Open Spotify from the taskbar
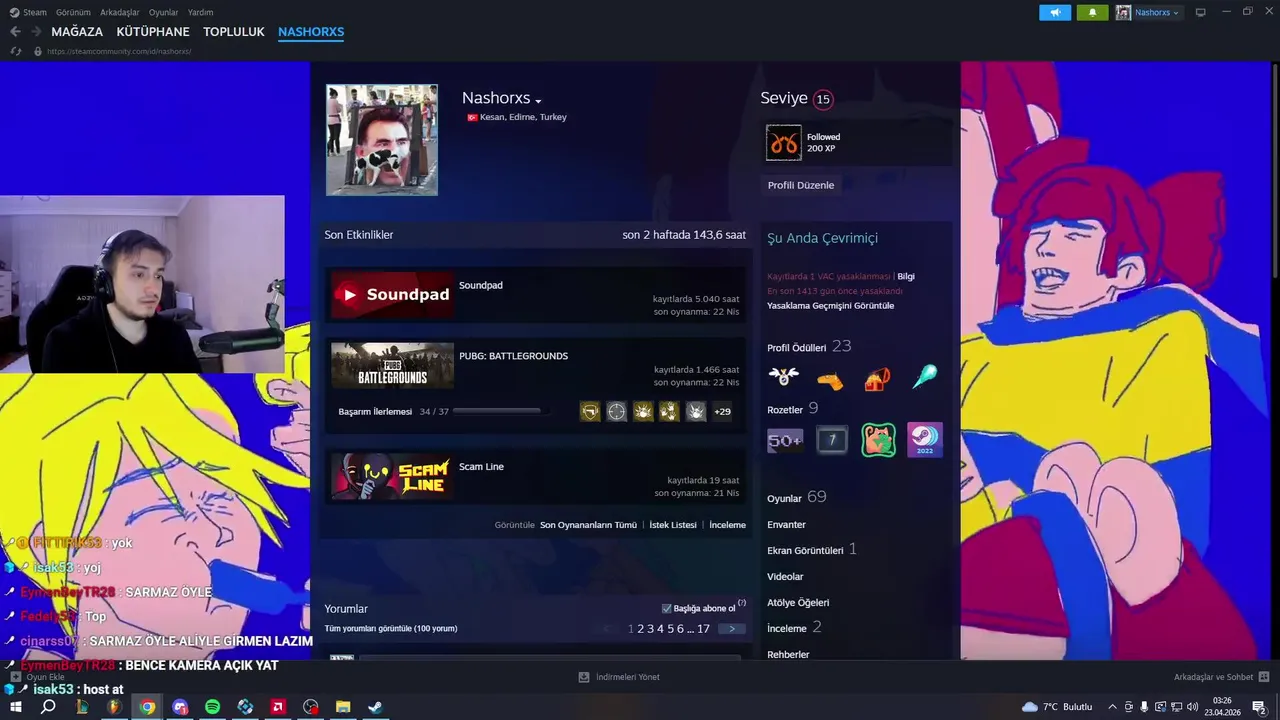Viewport: 1280px width, 720px height. click(212, 707)
